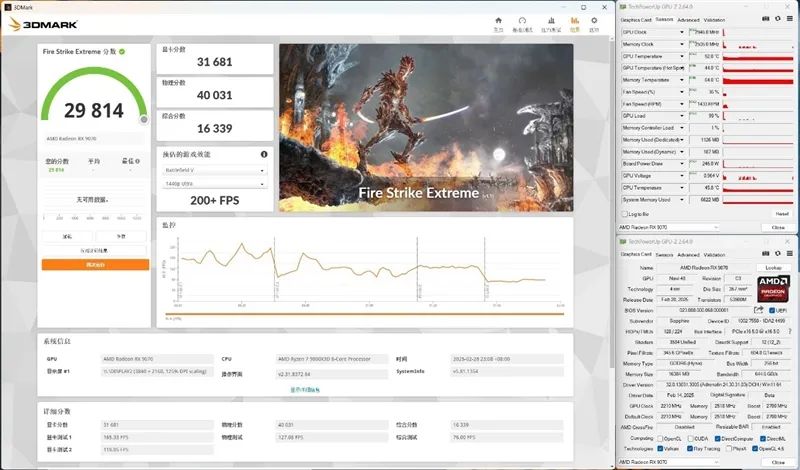Toggle the Vulkan checkbox
The image size is (800, 470).
660,449
